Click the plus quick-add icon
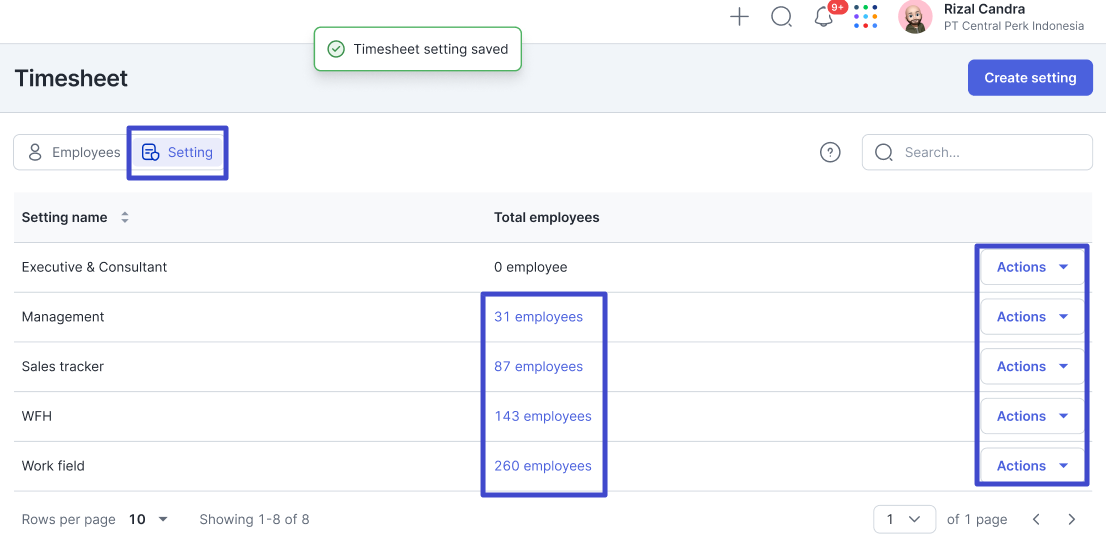This screenshot has width=1106, height=540. coord(739,17)
